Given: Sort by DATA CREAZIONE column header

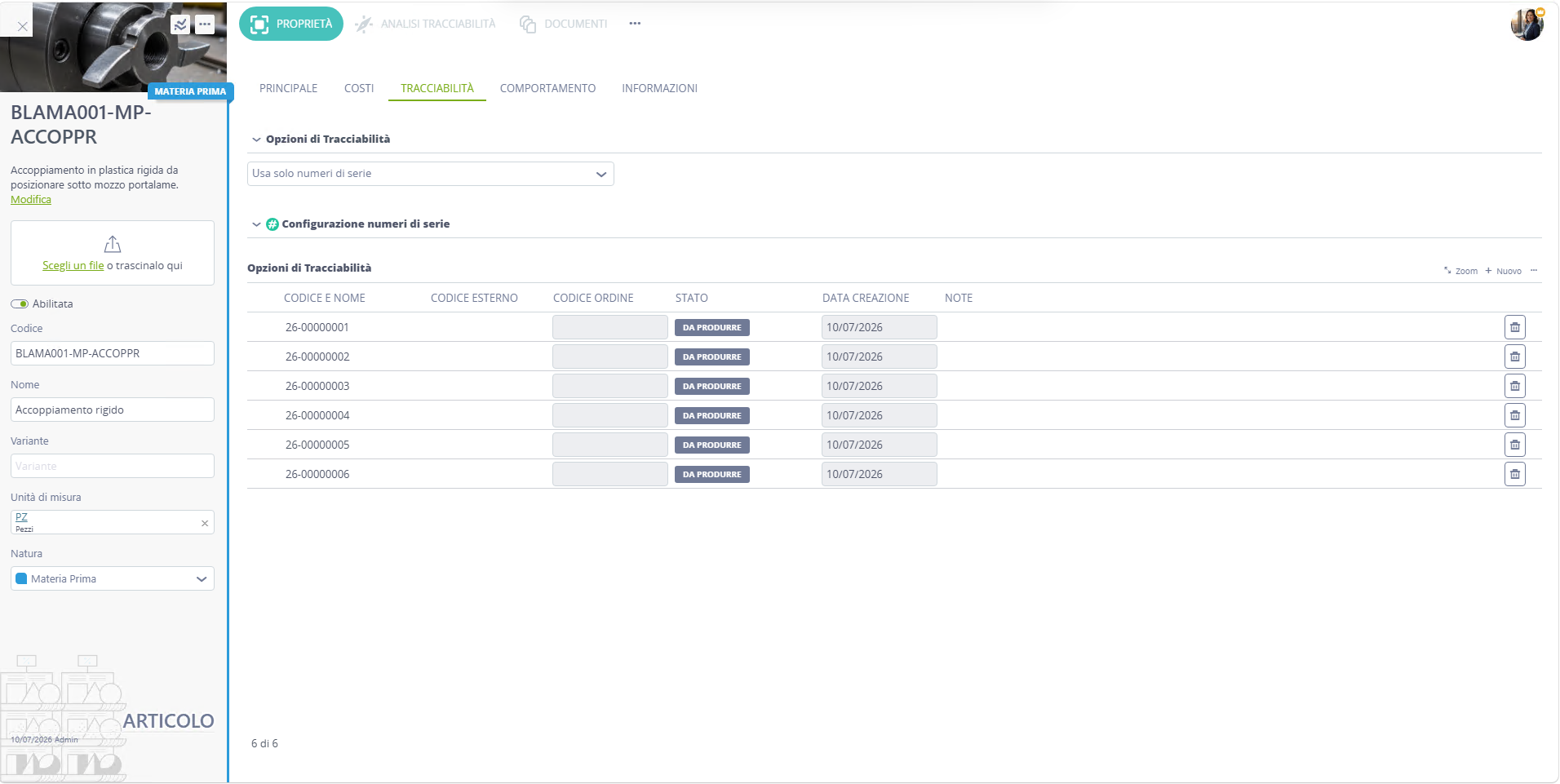Looking at the screenshot, I should click(x=866, y=298).
